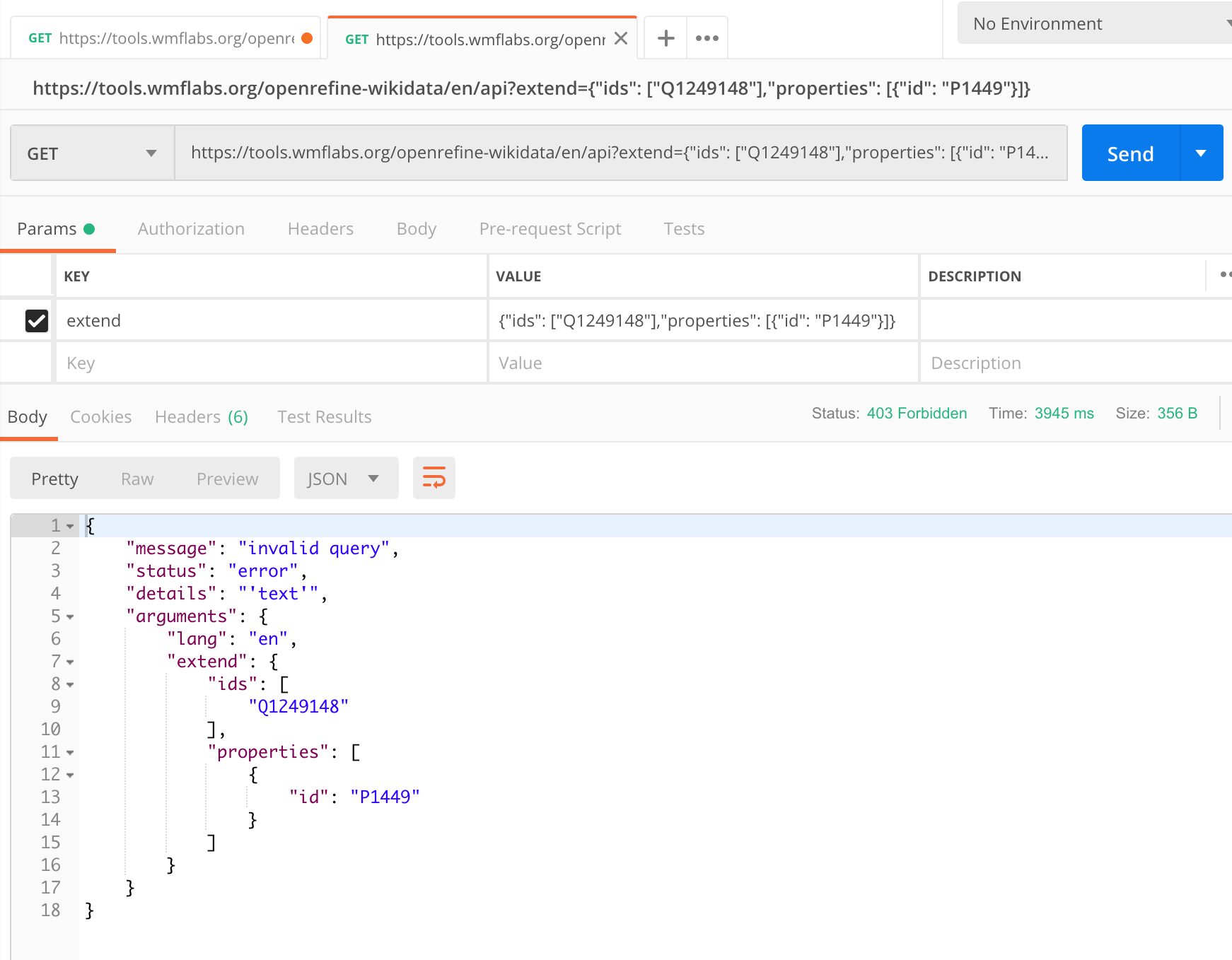Click the KEY column header
The image size is (1232, 960).
77,276
